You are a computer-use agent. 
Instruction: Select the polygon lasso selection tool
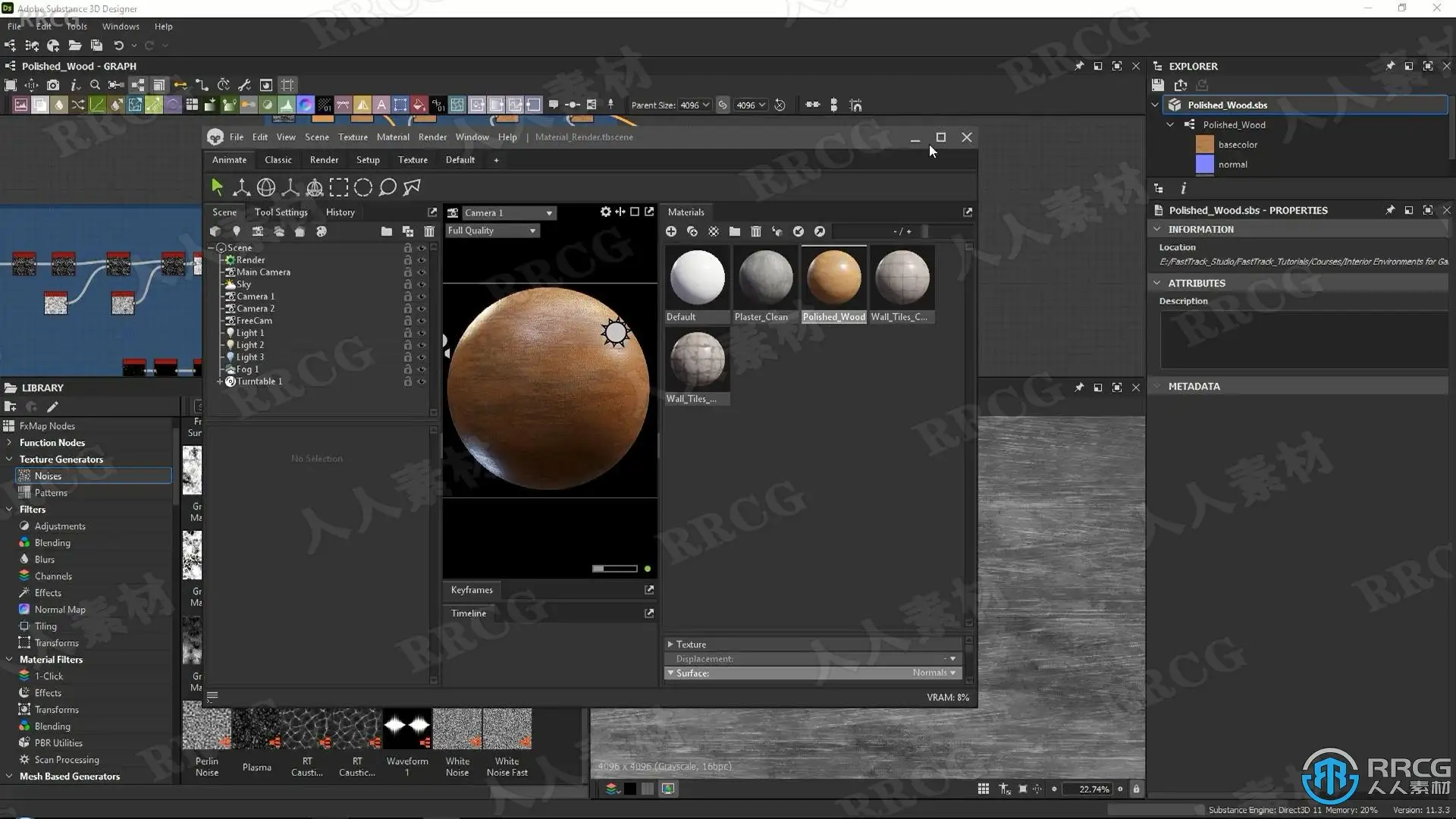pyautogui.click(x=412, y=187)
